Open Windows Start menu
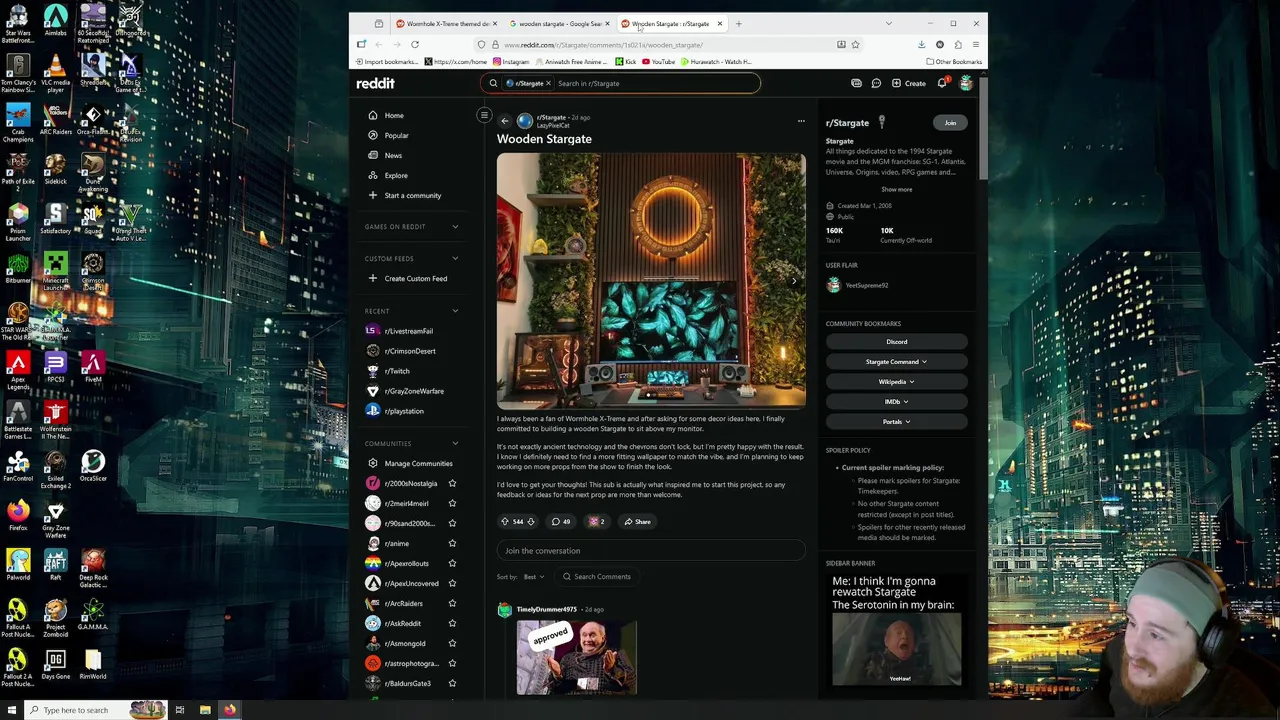The width and height of the screenshot is (1280, 720). (12, 710)
